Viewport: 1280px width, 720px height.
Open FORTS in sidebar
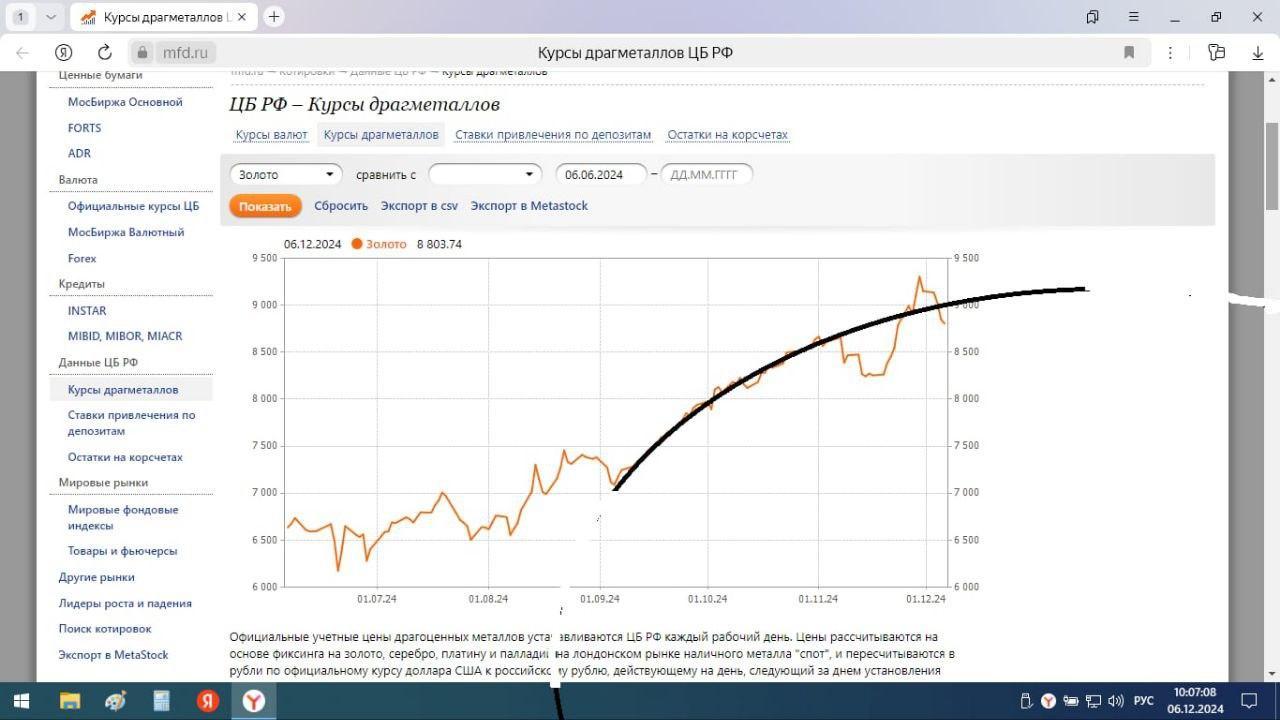85,128
